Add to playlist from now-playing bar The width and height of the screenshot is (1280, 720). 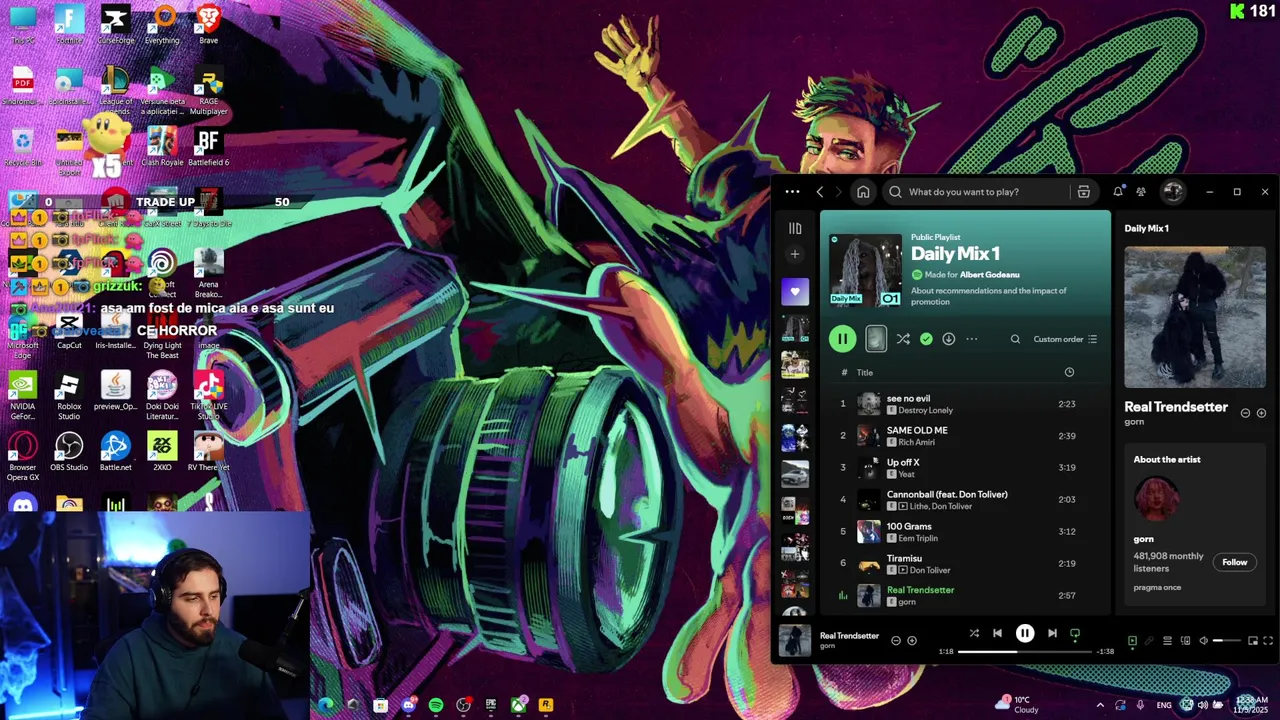[x=912, y=640]
